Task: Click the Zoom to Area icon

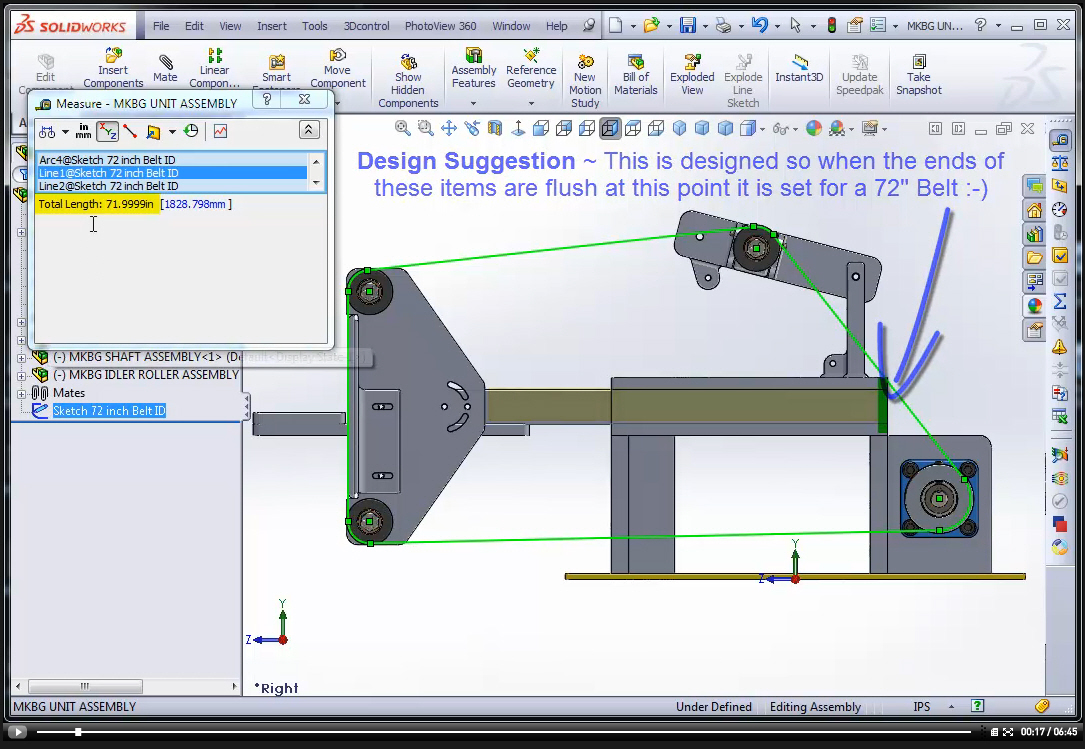Action: click(426, 128)
